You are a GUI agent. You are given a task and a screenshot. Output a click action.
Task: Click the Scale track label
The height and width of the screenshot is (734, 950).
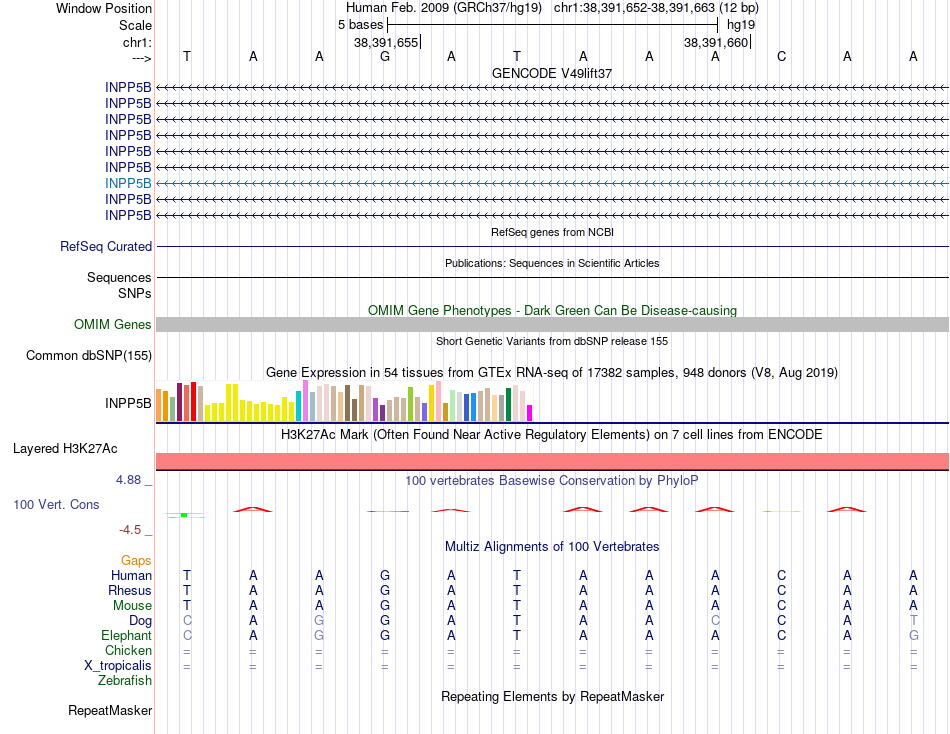[135, 25]
